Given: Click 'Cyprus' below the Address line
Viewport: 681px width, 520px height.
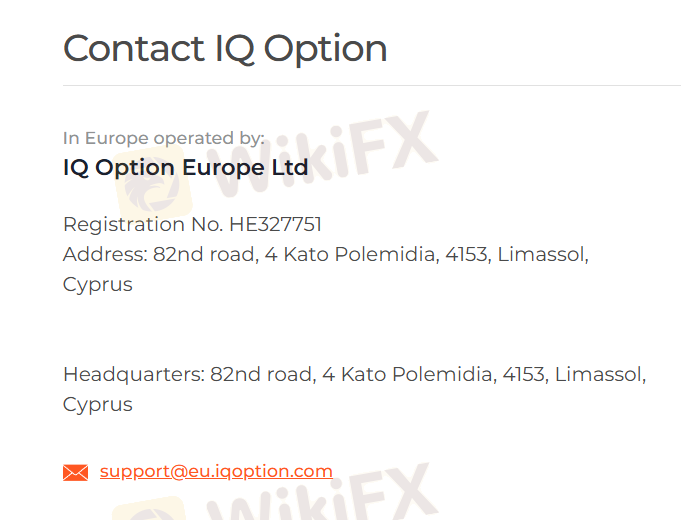Looking at the screenshot, I should [x=98, y=285].
